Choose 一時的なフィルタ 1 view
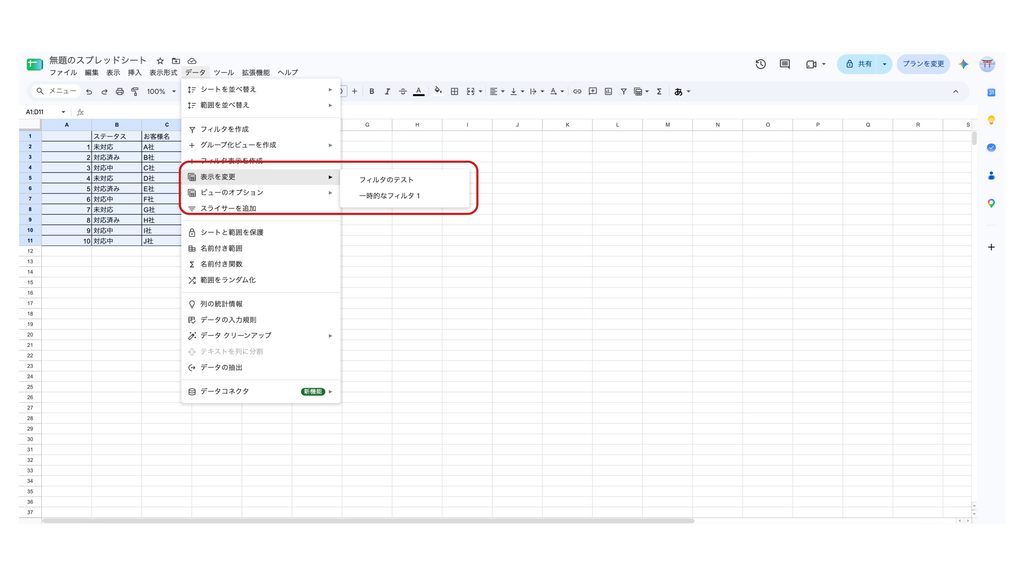 (389, 196)
